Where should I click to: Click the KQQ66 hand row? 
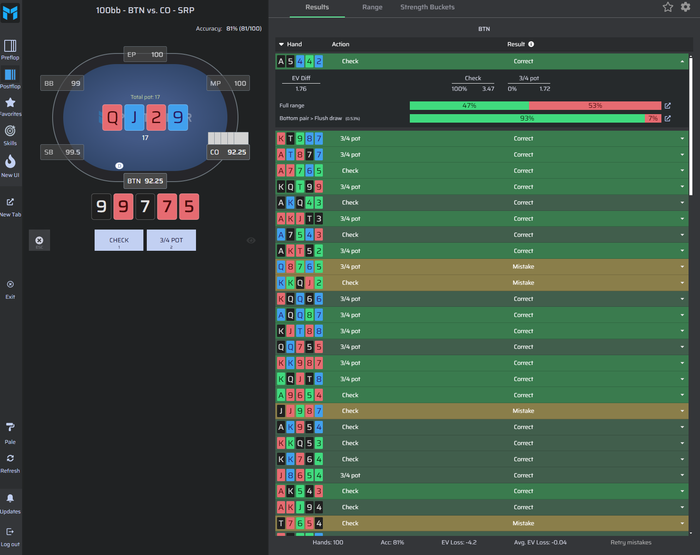pyautogui.click(x=482, y=299)
